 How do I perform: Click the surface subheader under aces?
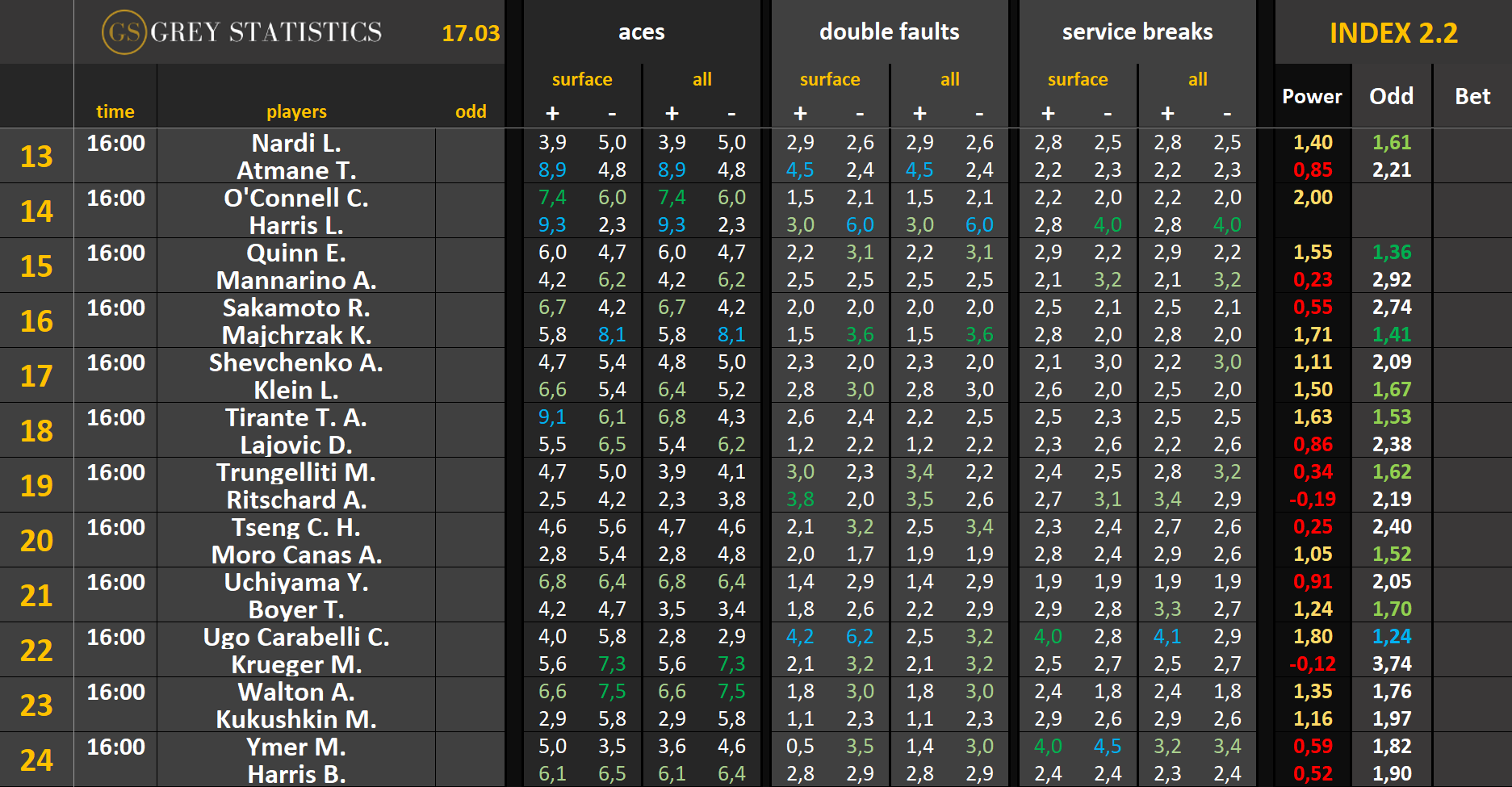(582, 79)
